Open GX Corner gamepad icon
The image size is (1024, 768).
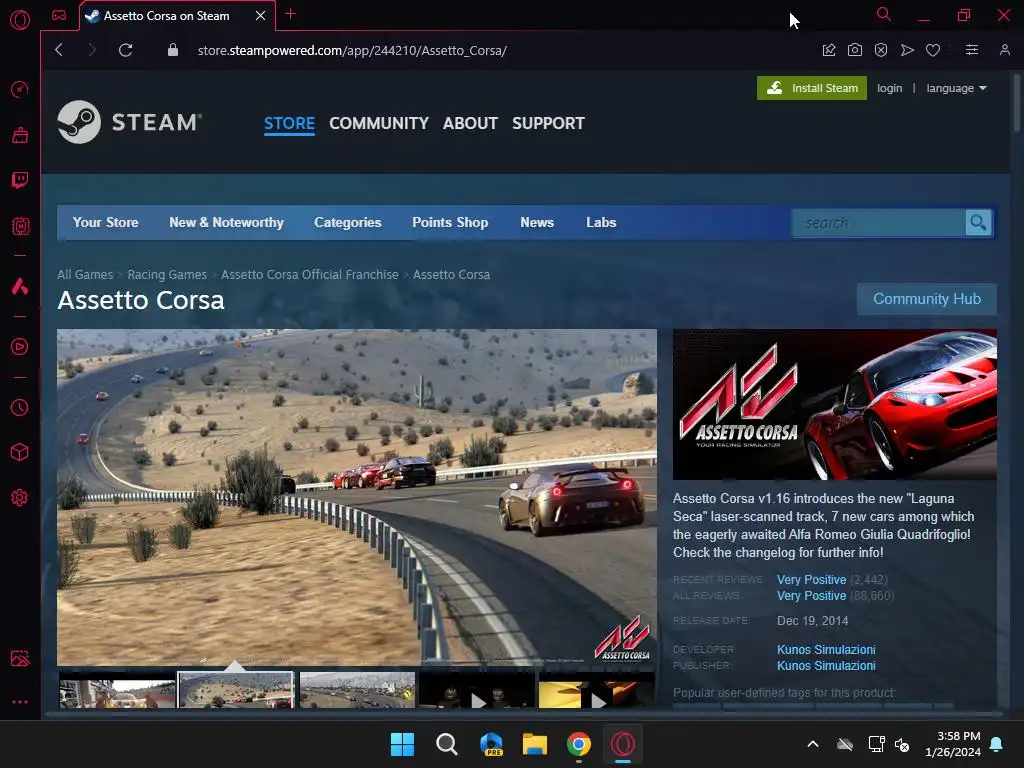(x=59, y=15)
